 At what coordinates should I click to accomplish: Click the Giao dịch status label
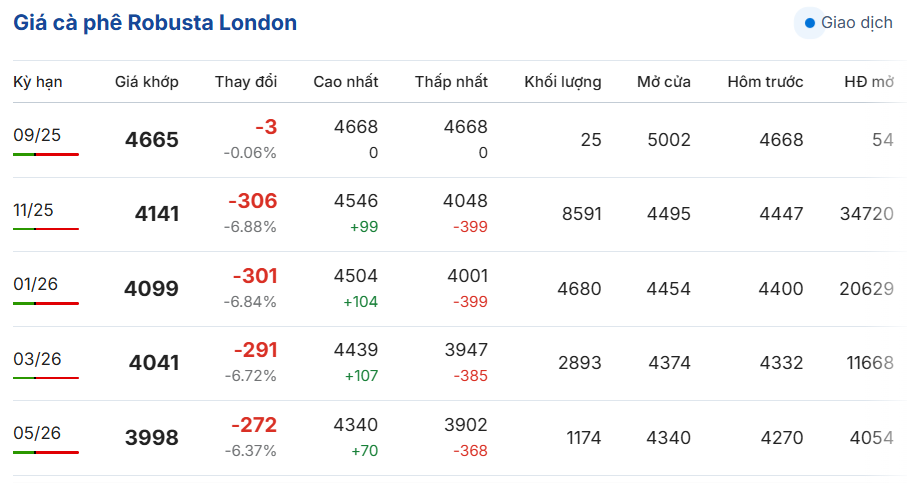coord(857,22)
